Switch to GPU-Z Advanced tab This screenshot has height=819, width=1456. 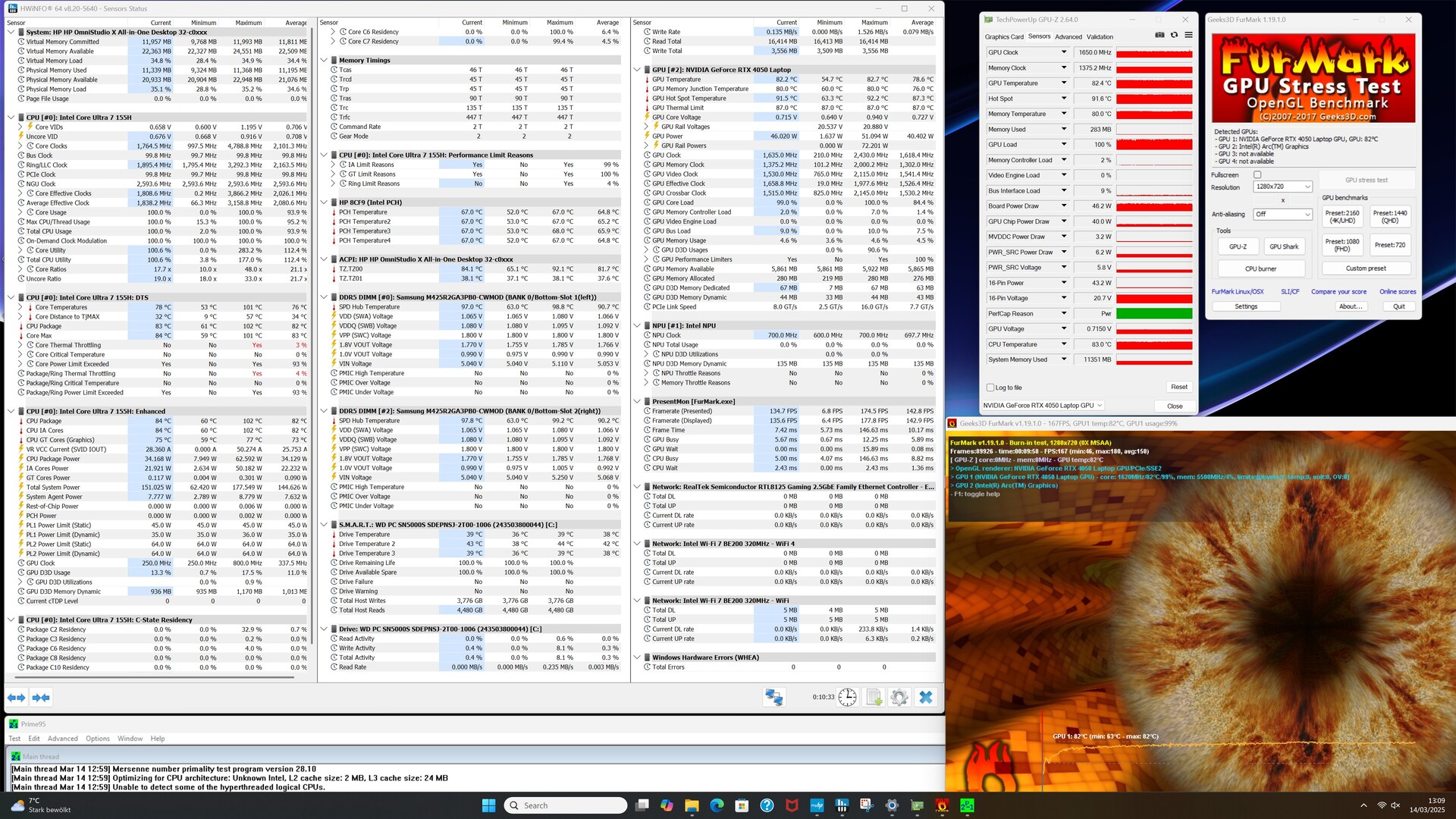[x=1068, y=36]
